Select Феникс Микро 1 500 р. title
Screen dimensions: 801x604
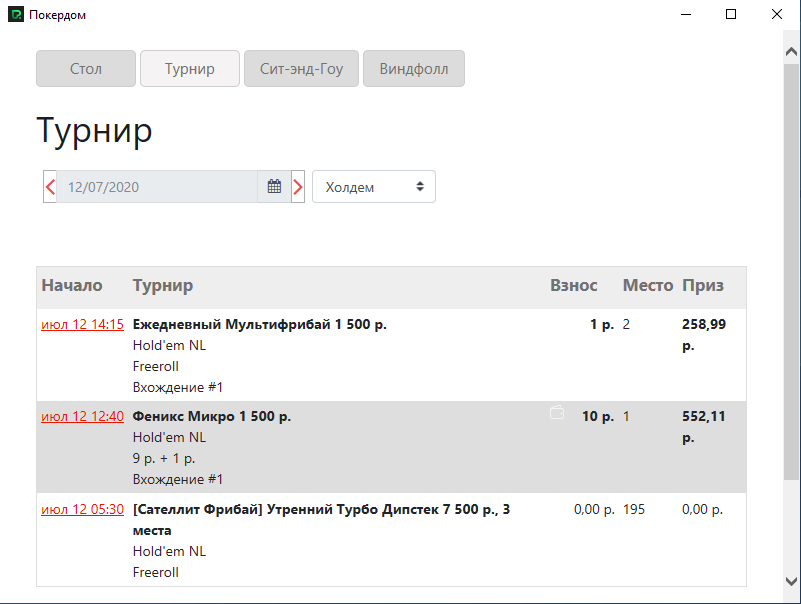pyautogui.click(x=212, y=416)
